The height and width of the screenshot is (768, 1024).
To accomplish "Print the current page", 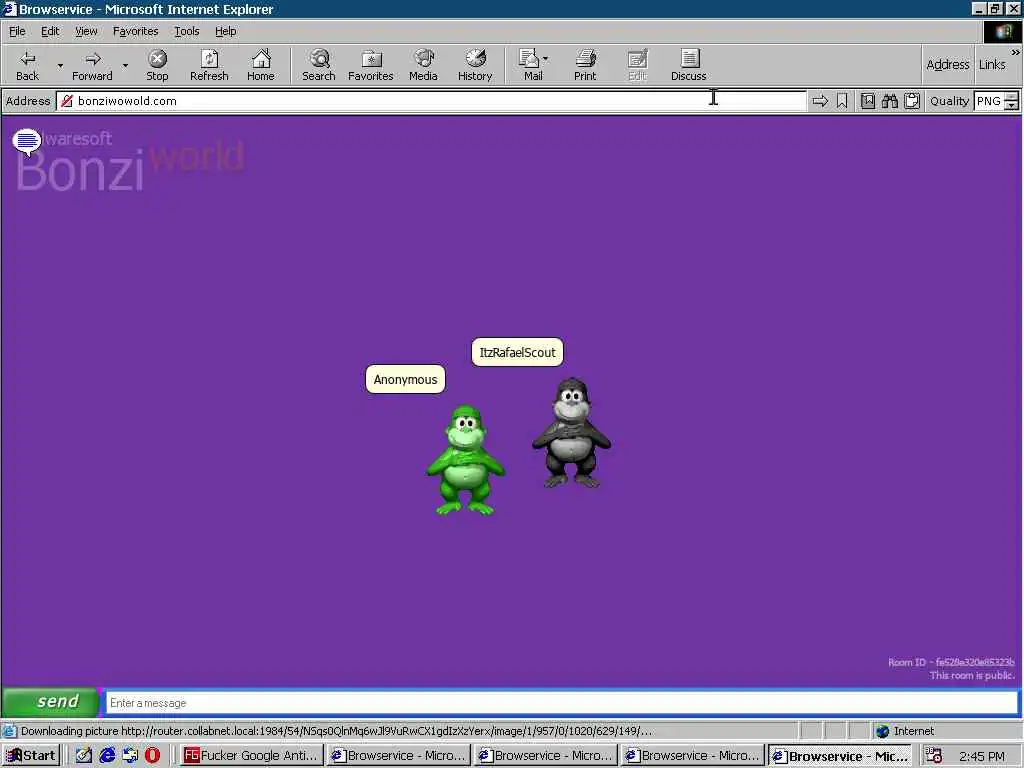I will [x=585, y=65].
